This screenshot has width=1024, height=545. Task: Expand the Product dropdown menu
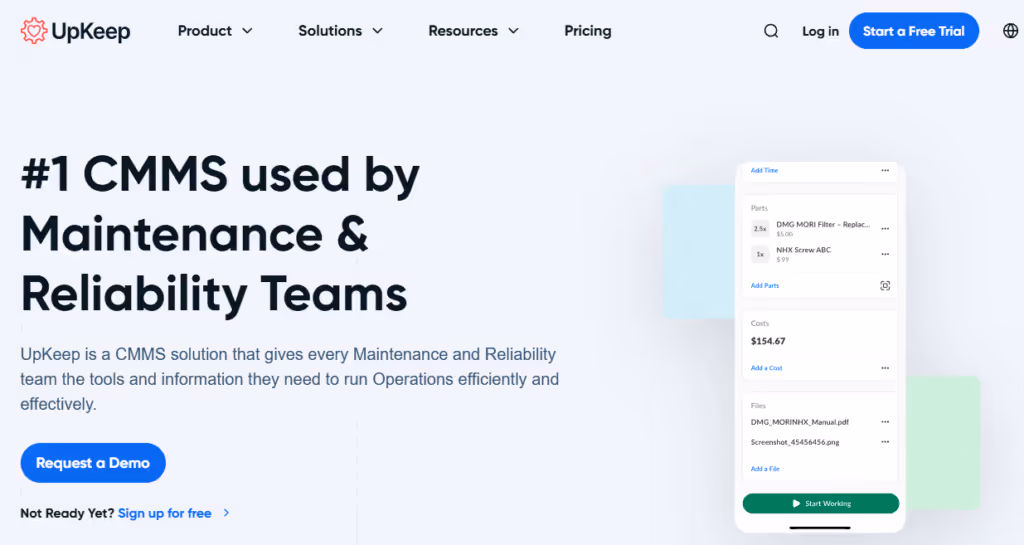point(215,31)
